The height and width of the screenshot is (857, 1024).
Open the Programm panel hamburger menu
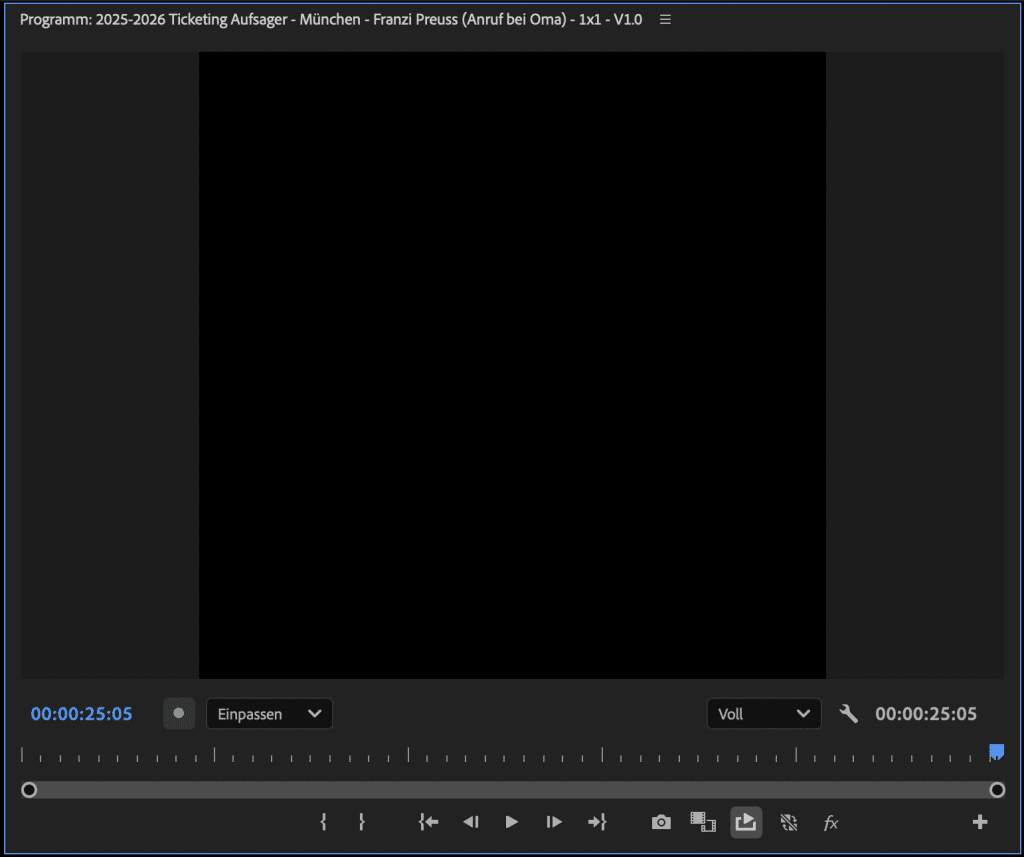(666, 19)
